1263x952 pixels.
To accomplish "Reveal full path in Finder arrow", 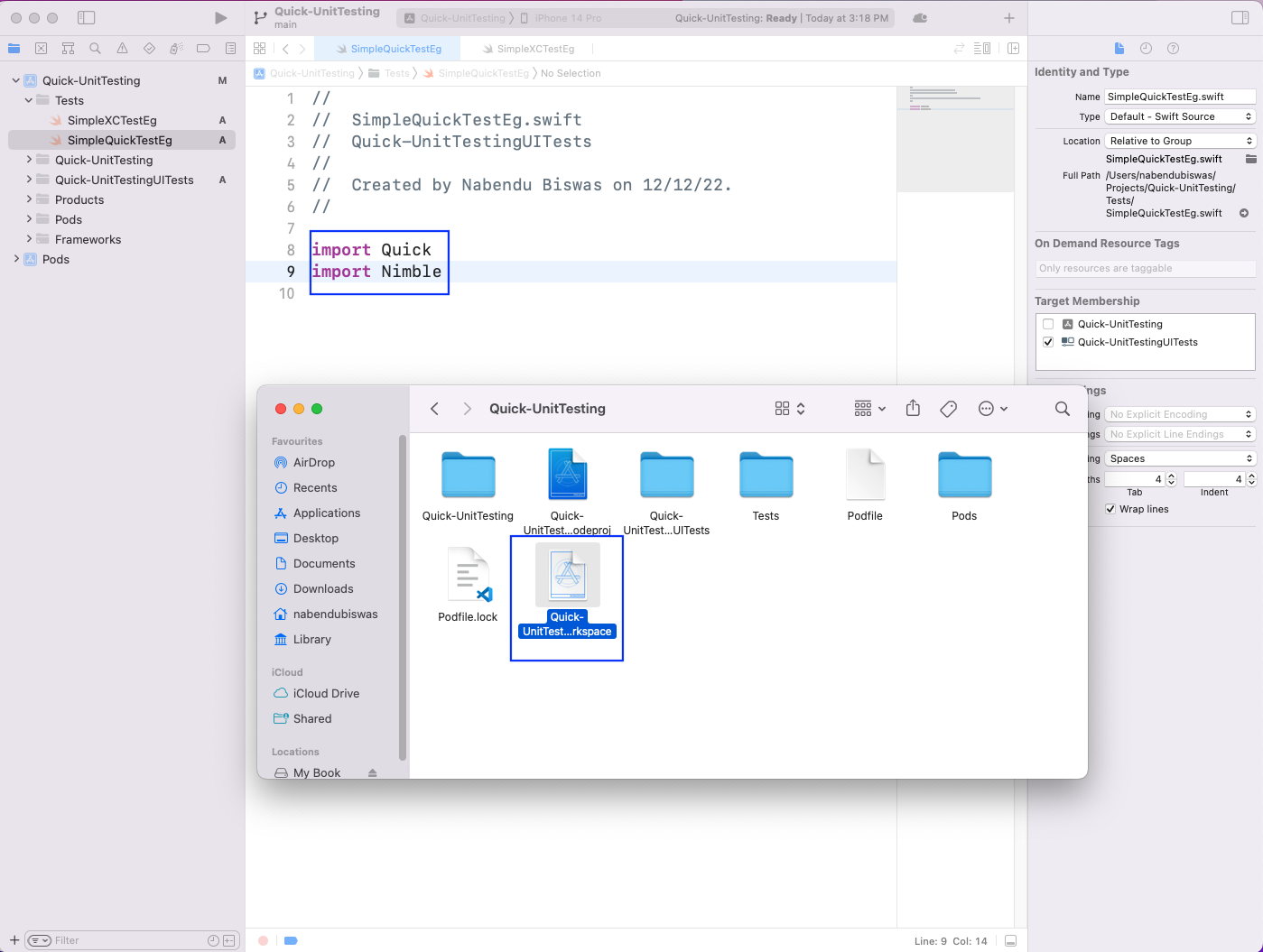I will [x=1244, y=213].
